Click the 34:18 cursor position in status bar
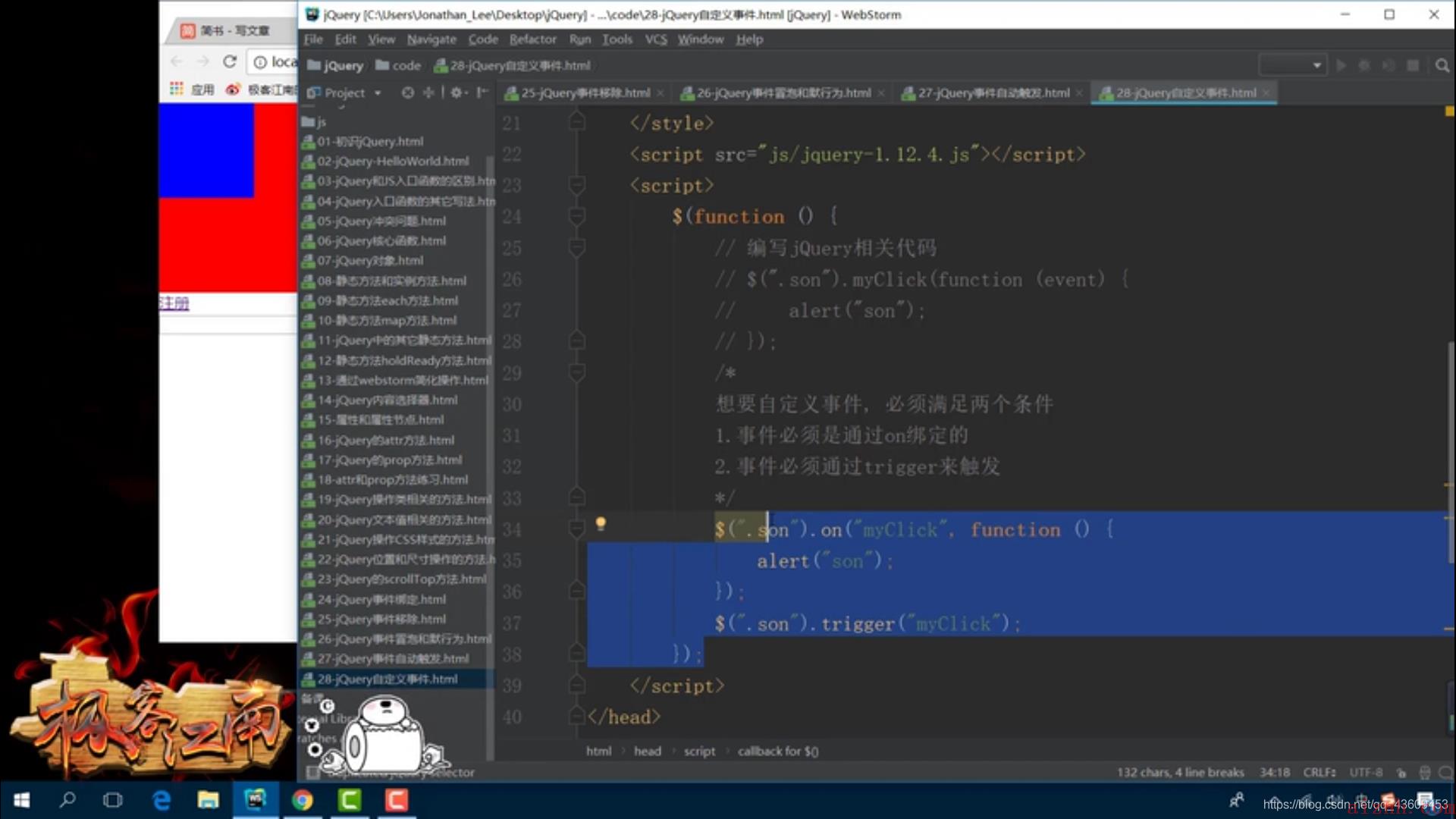This screenshot has height=819, width=1456. click(1275, 773)
